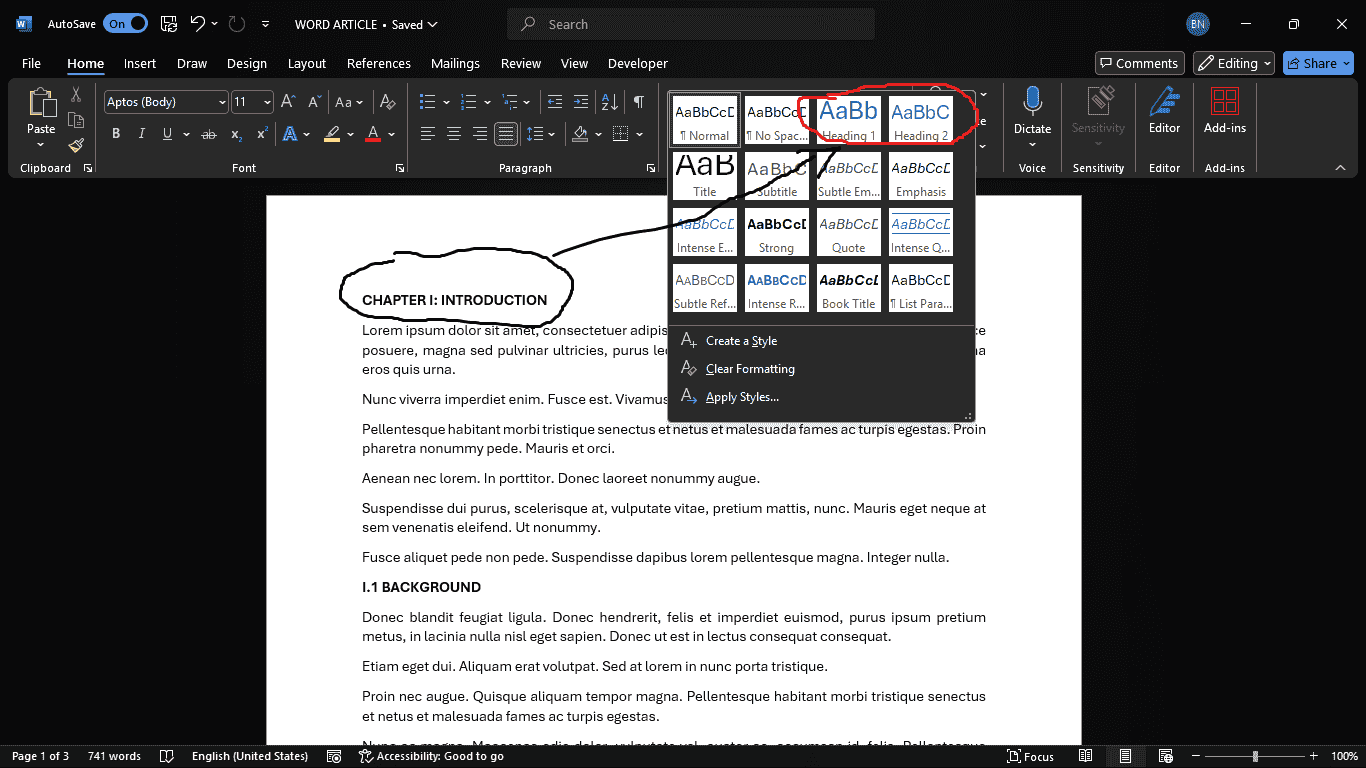Screen dimensions: 1366x768
Task: Toggle italic formatting
Action: (x=141, y=134)
